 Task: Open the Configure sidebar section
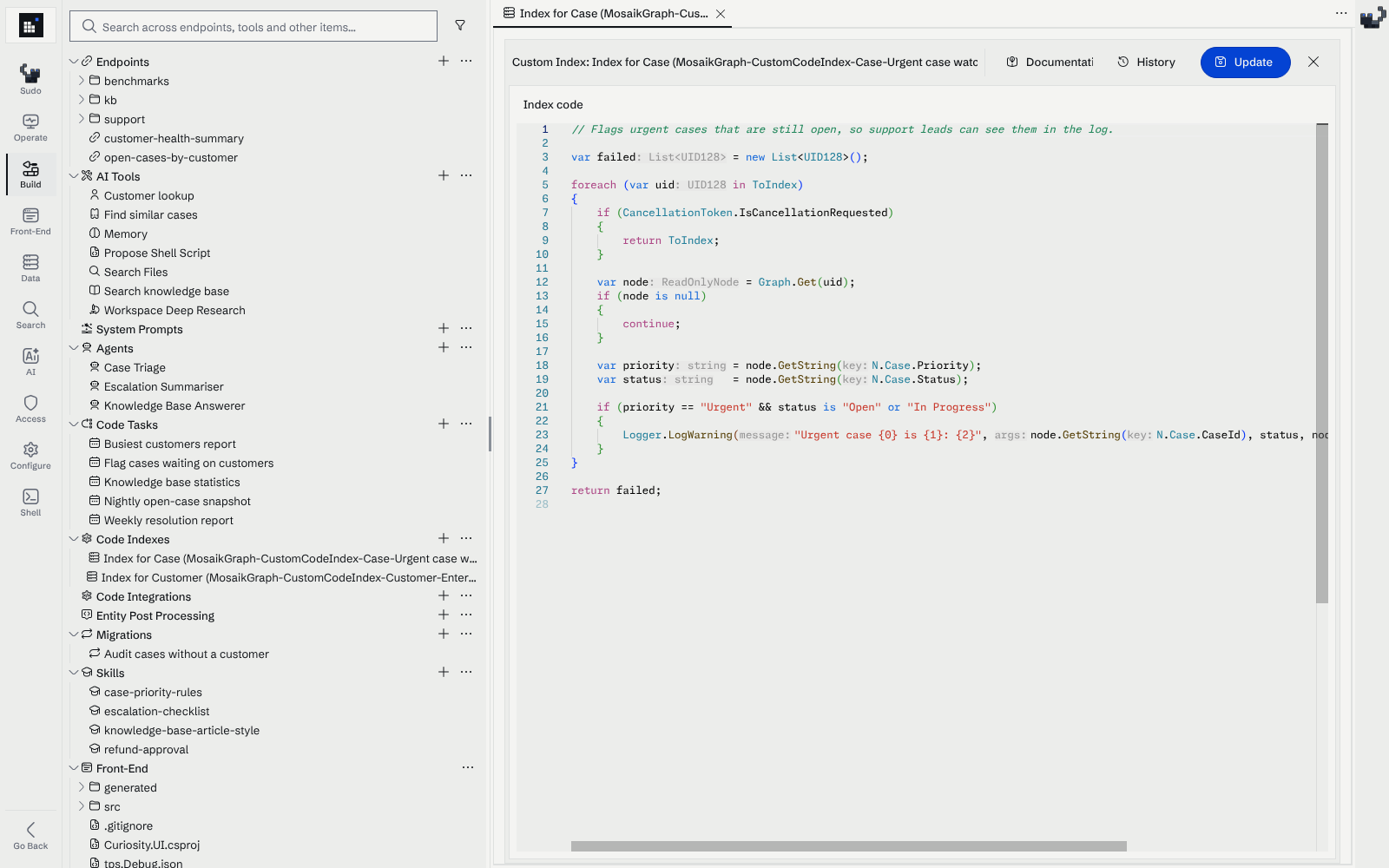[x=30, y=455]
